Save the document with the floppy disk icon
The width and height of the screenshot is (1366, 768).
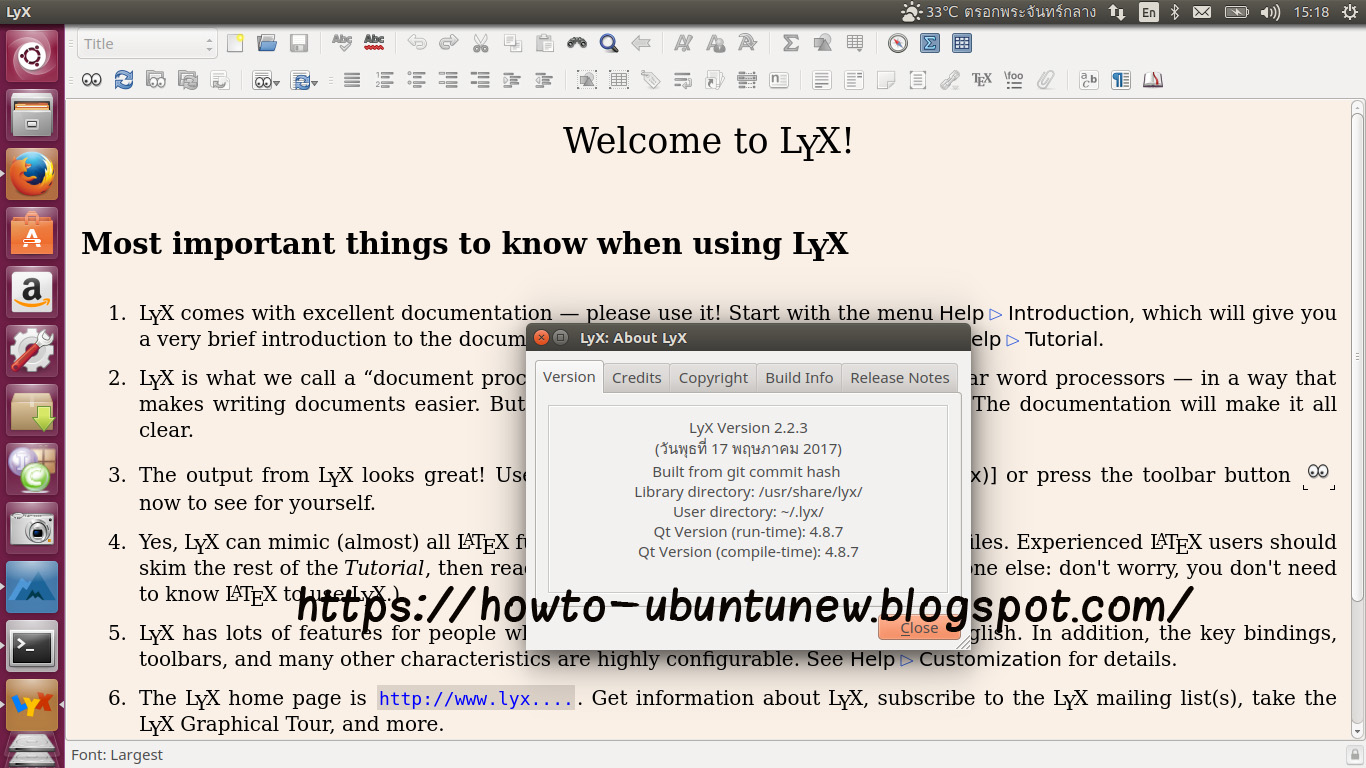tap(298, 43)
